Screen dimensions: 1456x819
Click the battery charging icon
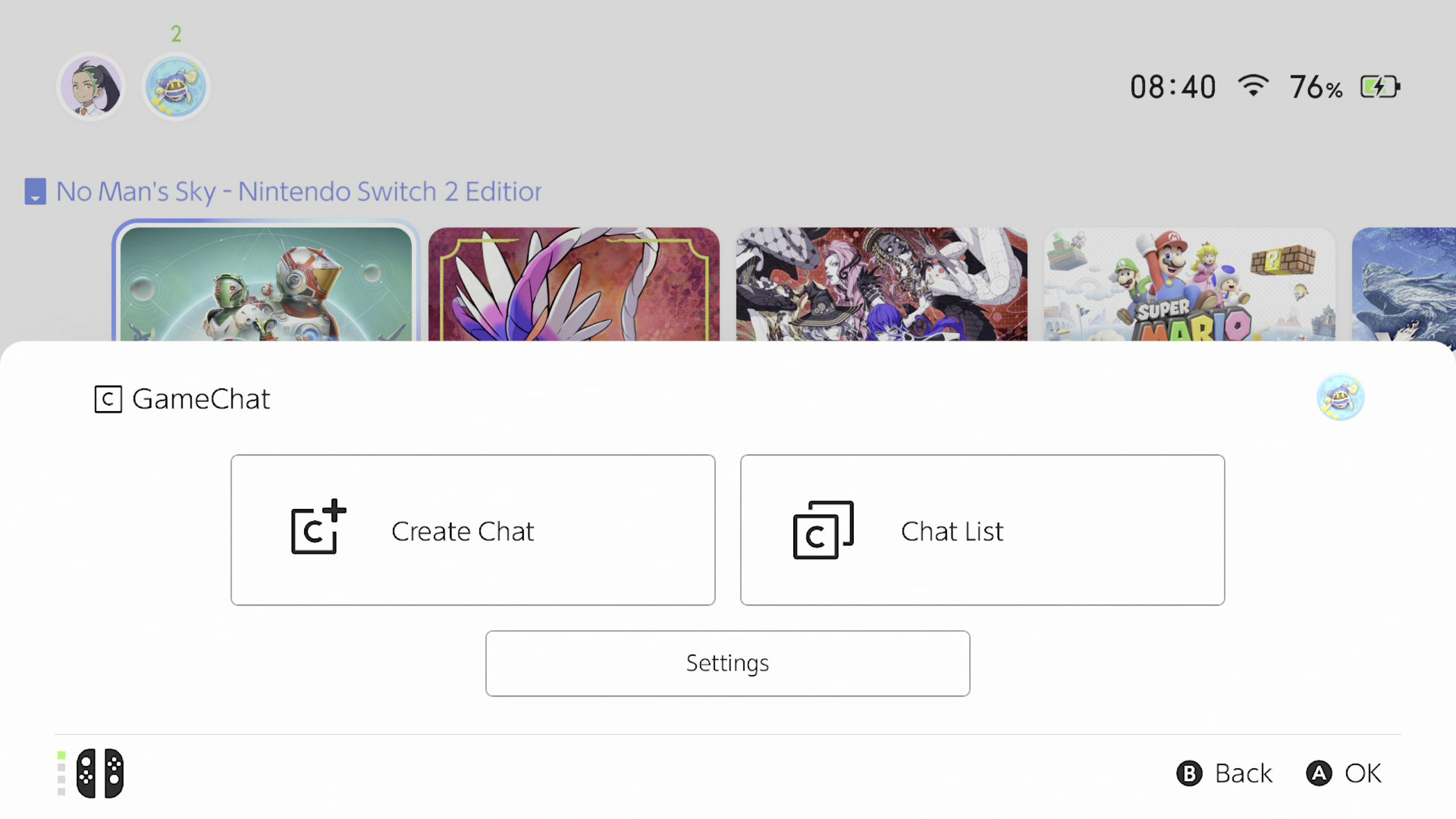pyautogui.click(x=1380, y=86)
